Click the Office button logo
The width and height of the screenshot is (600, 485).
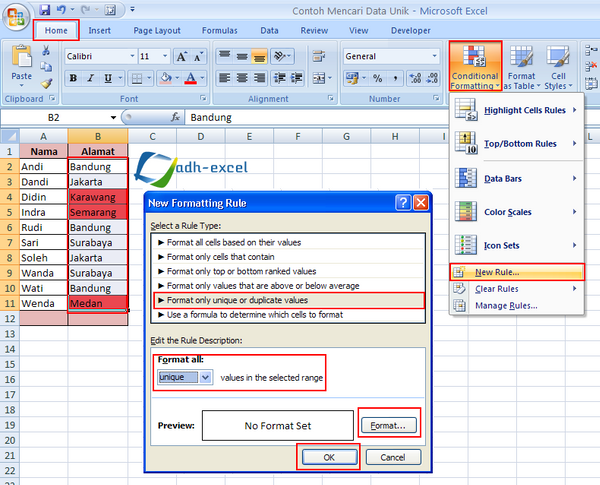pyautogui.click(x=16, y=17)
